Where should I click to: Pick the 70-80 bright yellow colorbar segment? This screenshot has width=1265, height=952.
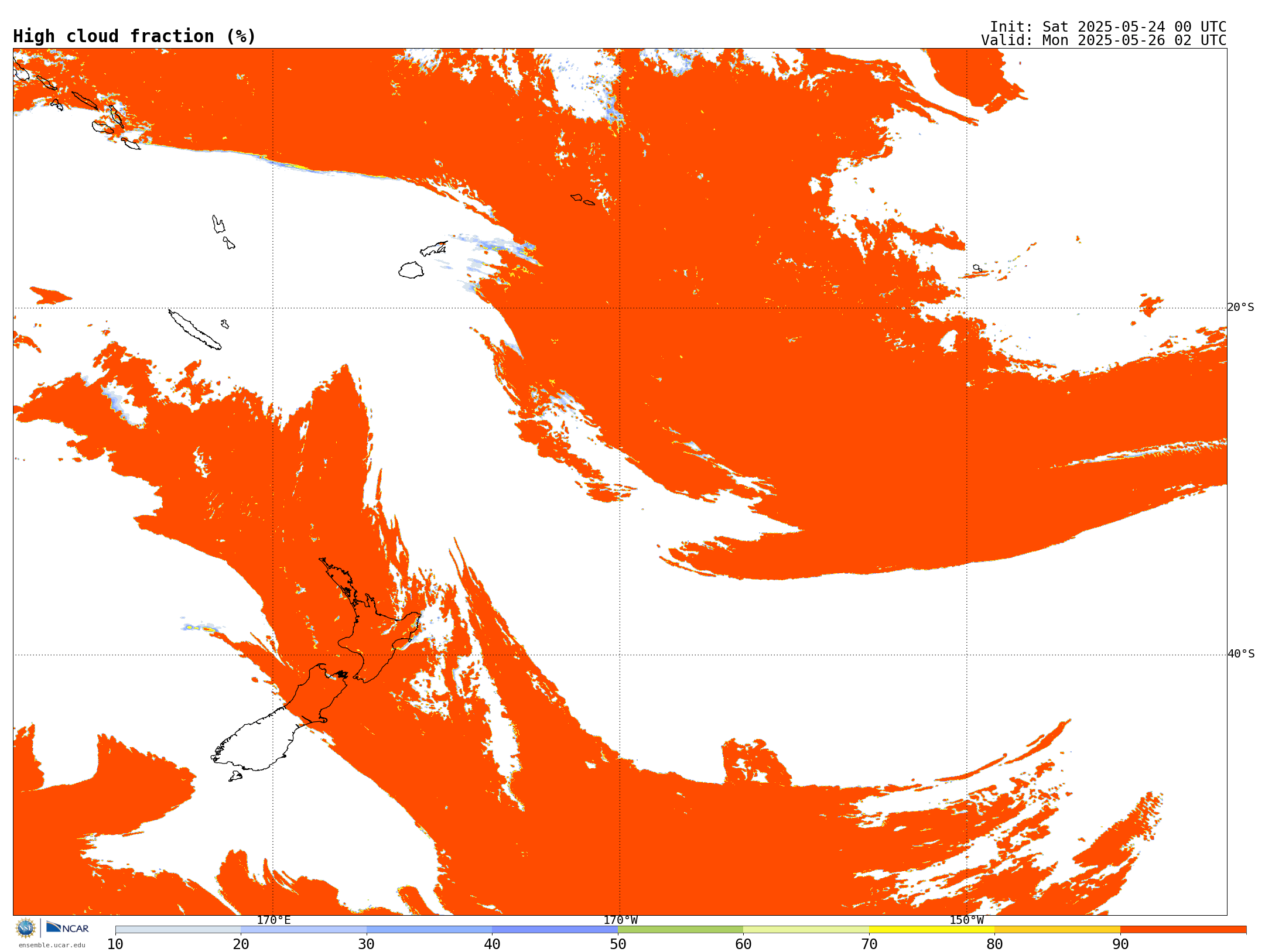pyautogui.click(x=932, y=930)
